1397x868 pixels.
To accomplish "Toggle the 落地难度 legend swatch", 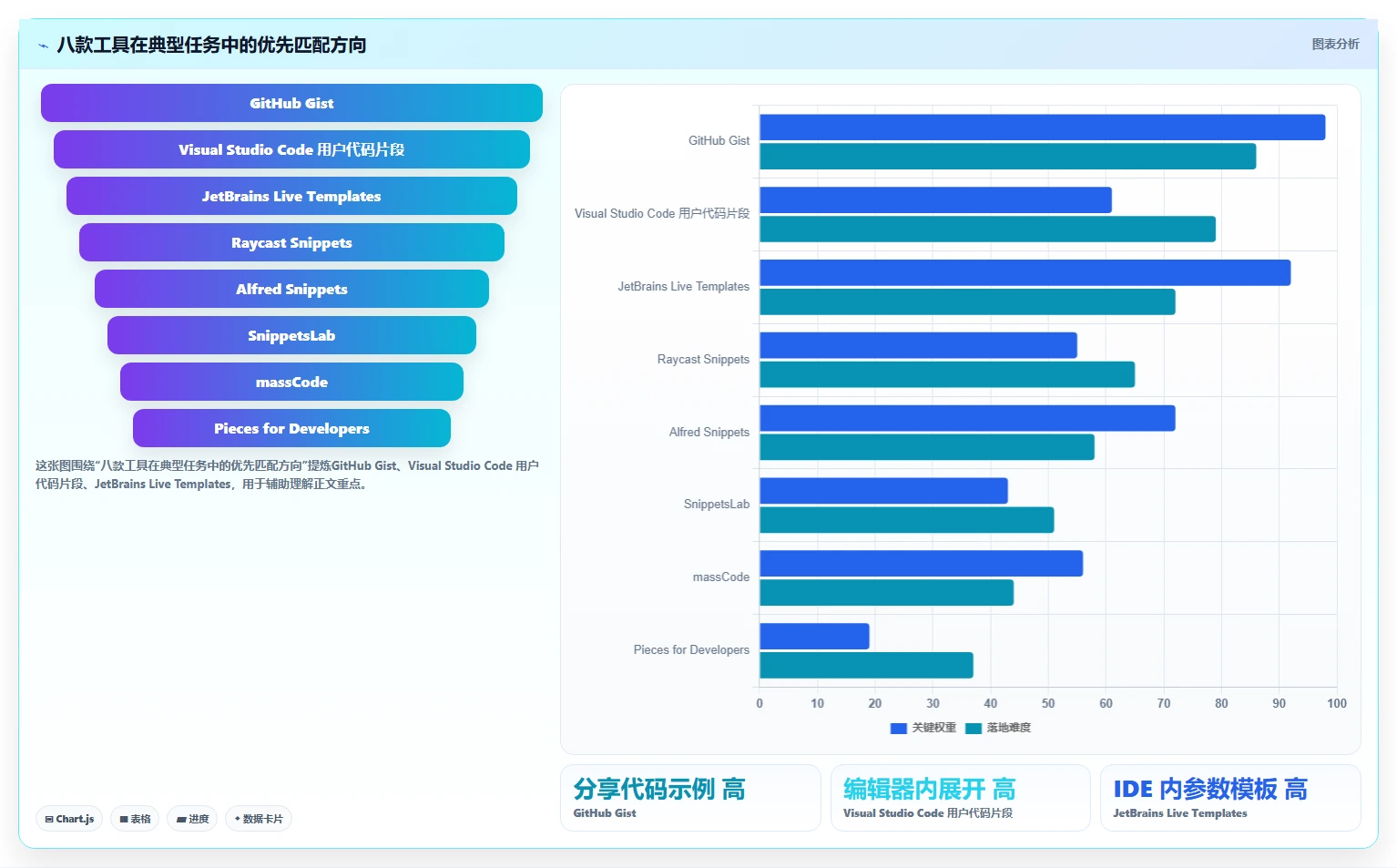I will pos(974,728).
